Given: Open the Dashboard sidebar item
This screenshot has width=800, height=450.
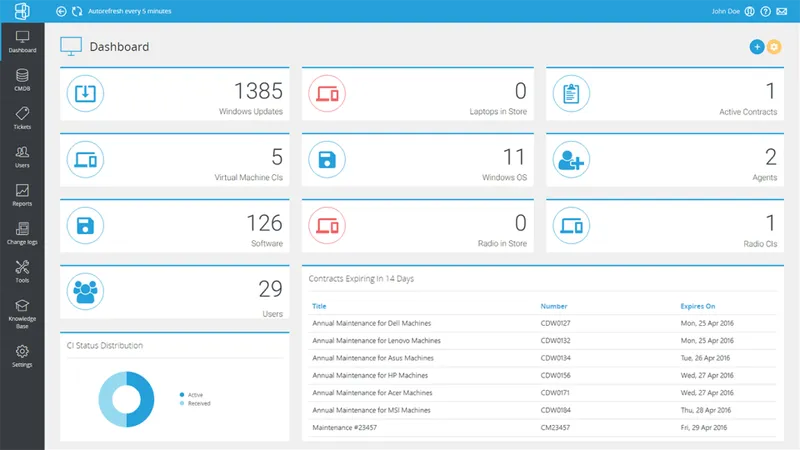Looking at the screenshot, I should pyautogui.click(x=22, y=42).
